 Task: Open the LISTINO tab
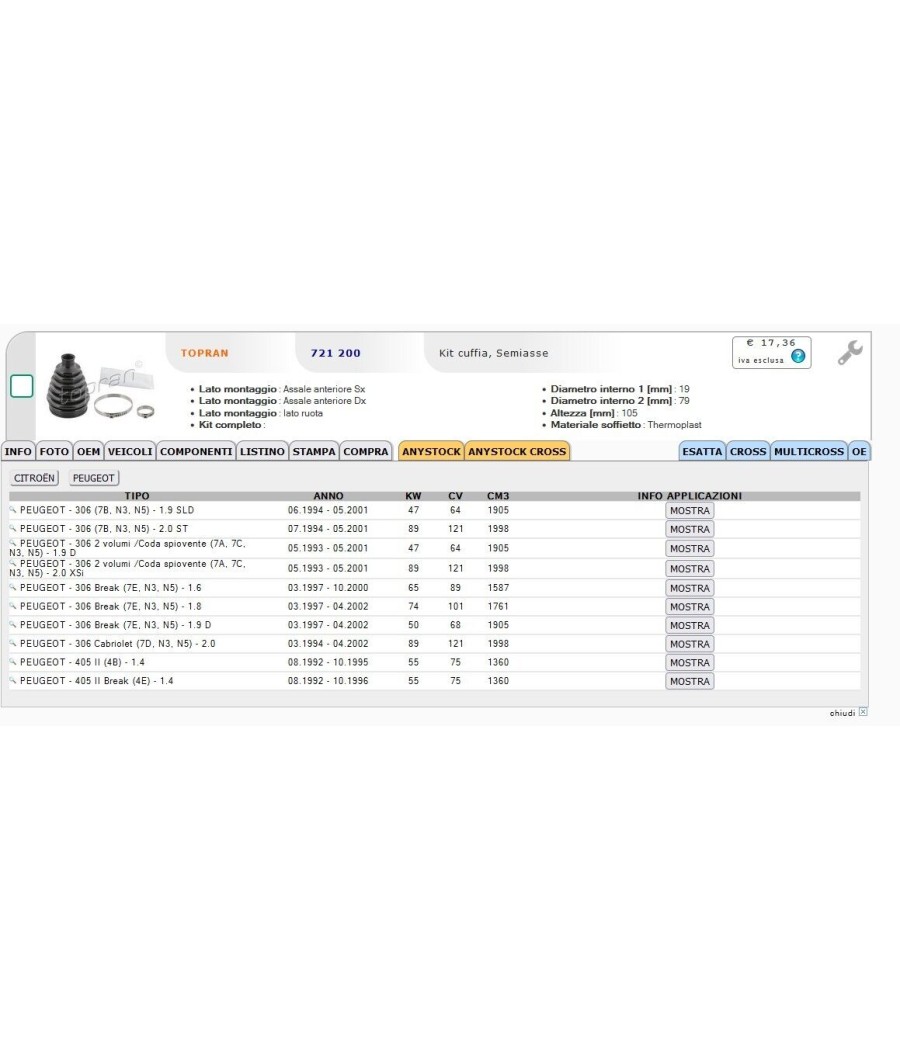pyautogui.click(x=262, y=451)
